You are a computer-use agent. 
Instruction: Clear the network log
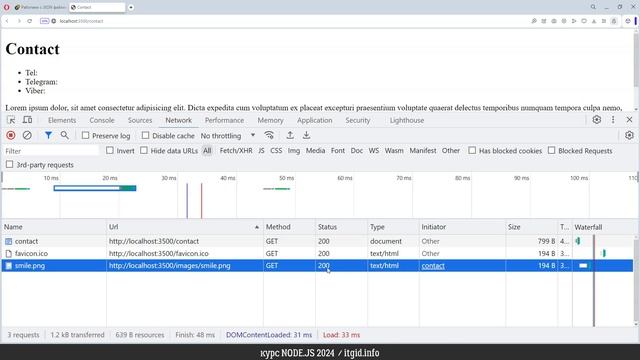click(x=27, y=136)
